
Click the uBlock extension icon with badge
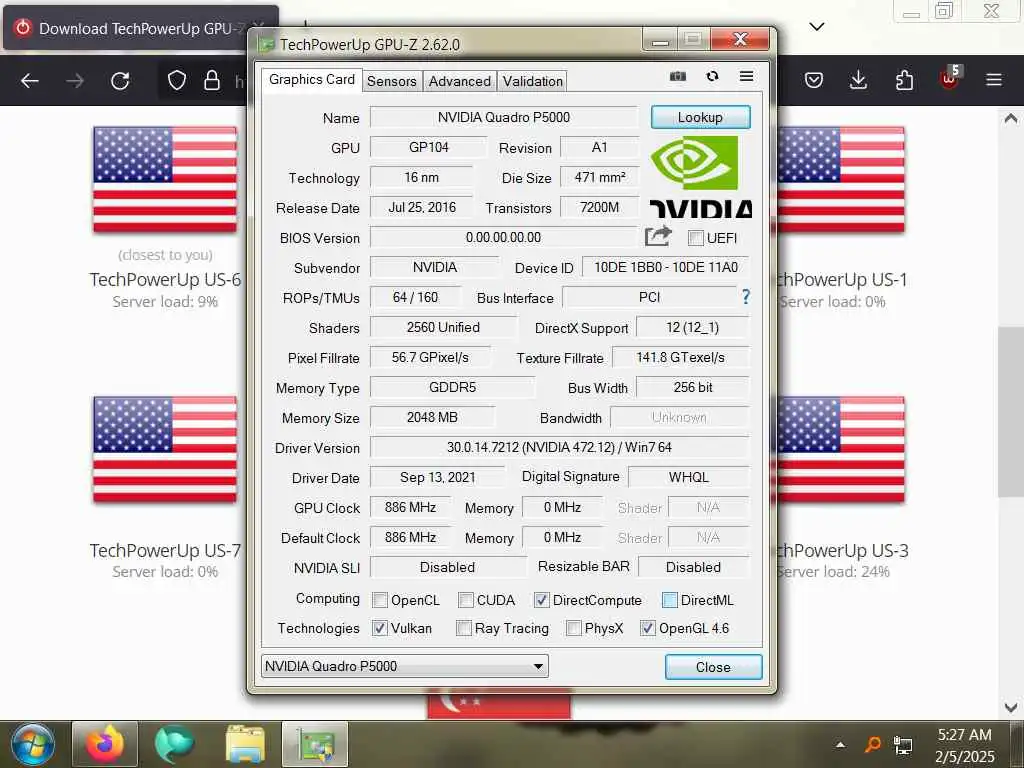(950, 78)
